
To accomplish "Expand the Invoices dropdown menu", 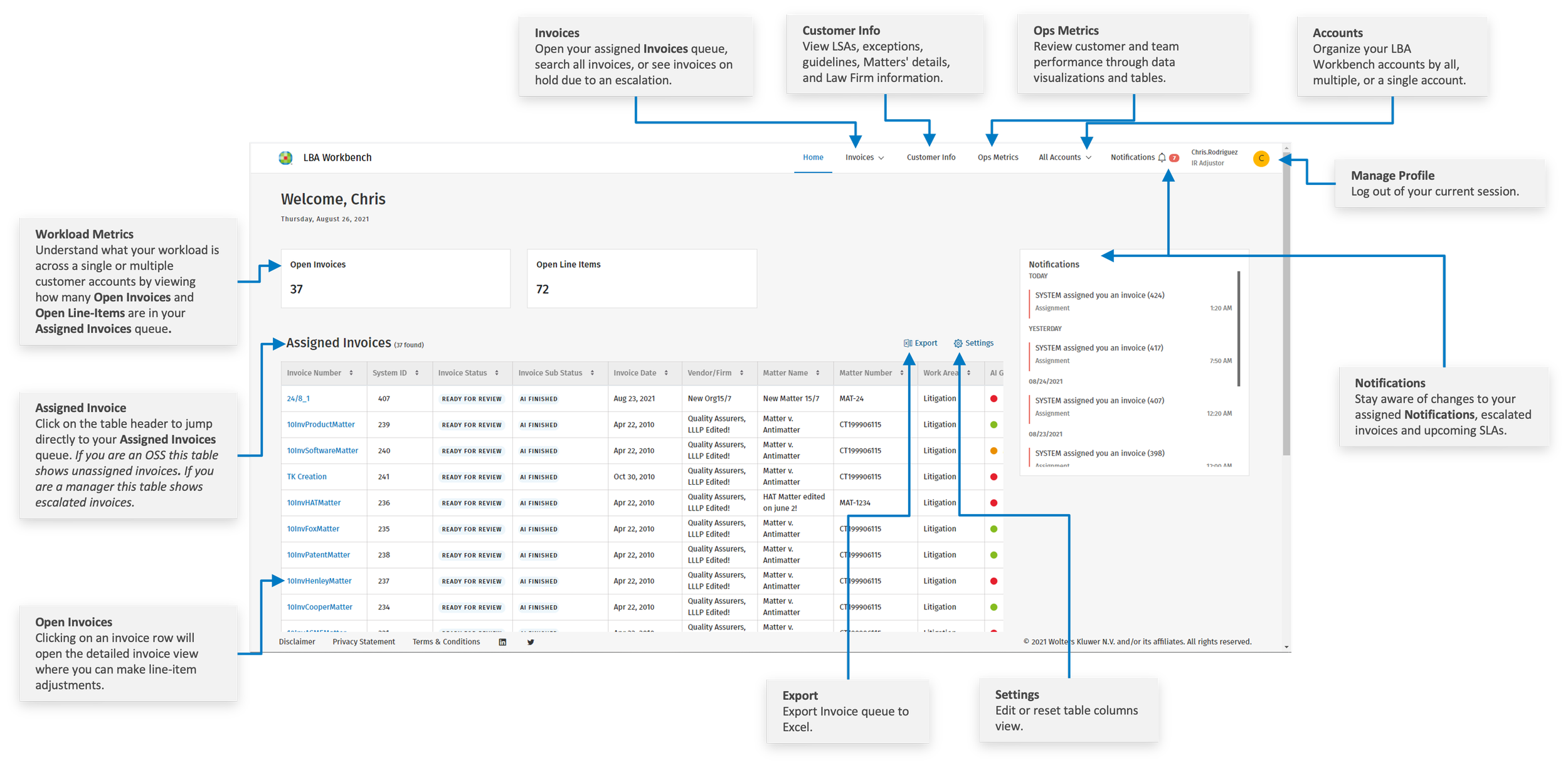I will 864,158.
